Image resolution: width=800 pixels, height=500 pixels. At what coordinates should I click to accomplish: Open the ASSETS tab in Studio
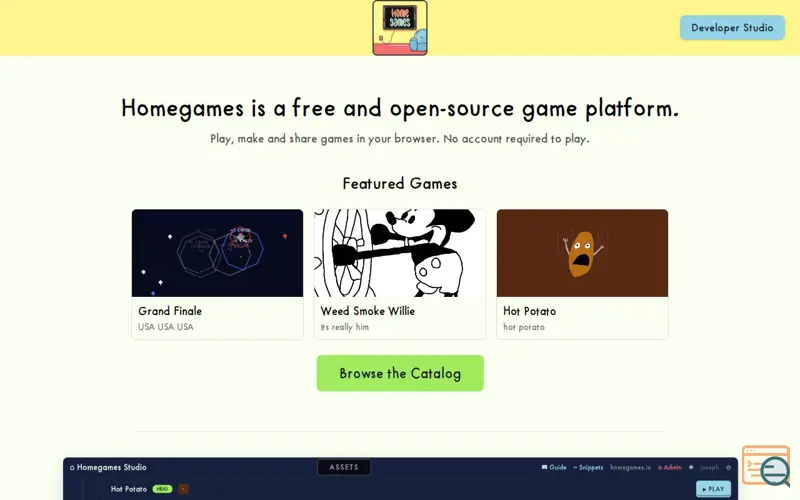coord(344,467)
